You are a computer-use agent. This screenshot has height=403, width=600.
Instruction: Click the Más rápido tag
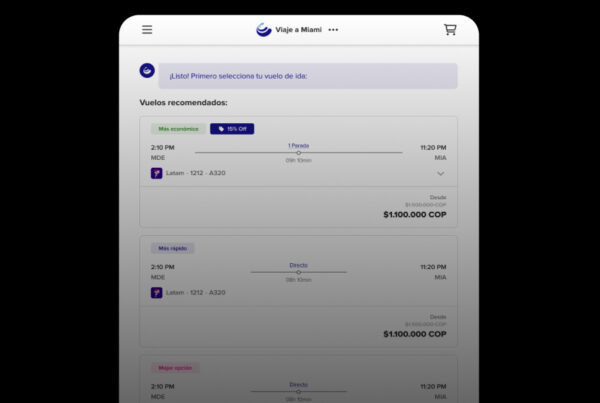[173, 248]
